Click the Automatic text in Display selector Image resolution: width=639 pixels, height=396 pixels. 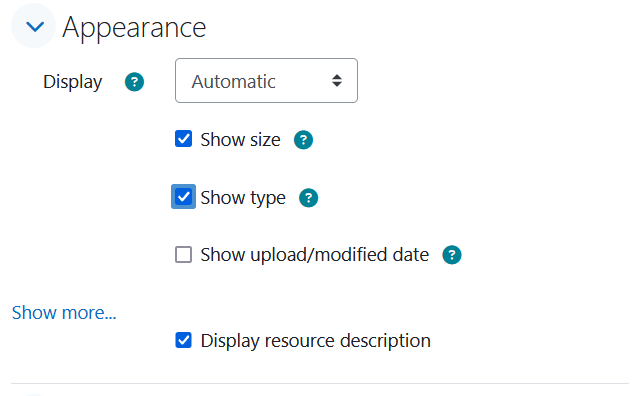click(234, 81)
